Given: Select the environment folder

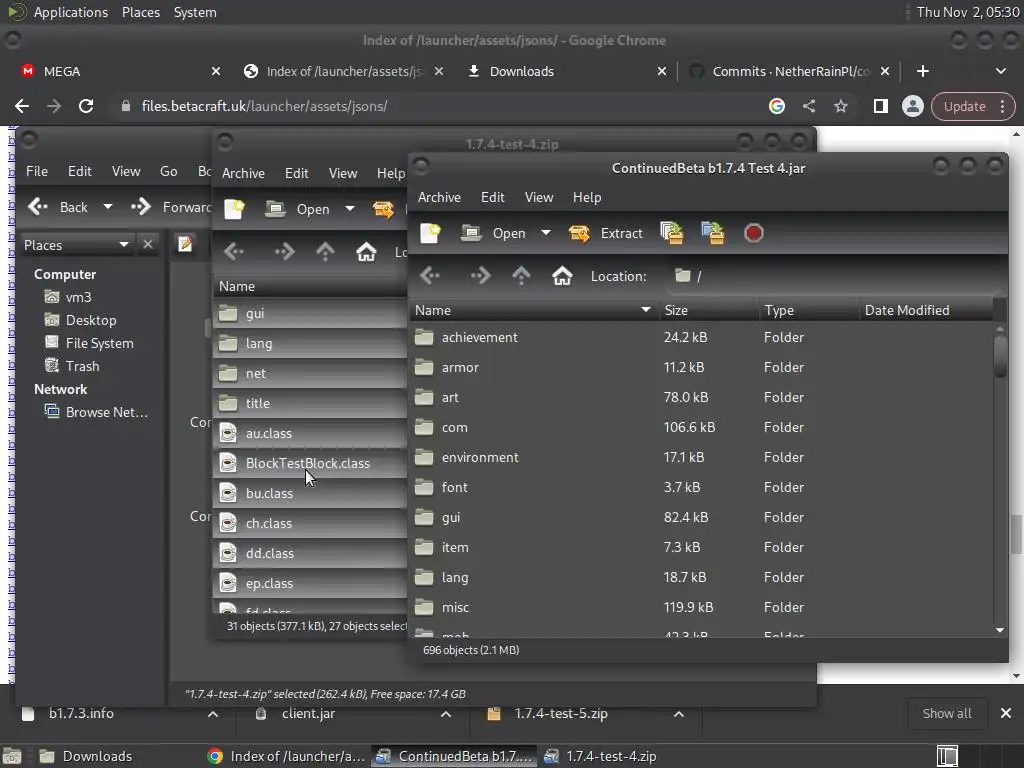Looking at the screenshot, I should (702, 458).
